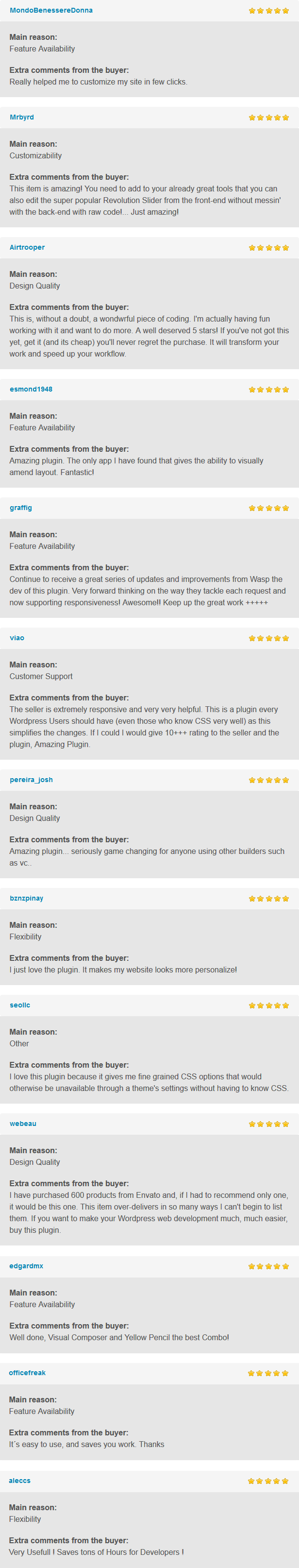
Task: Click the stars next to aleccs
Action: pos(268,1481)
